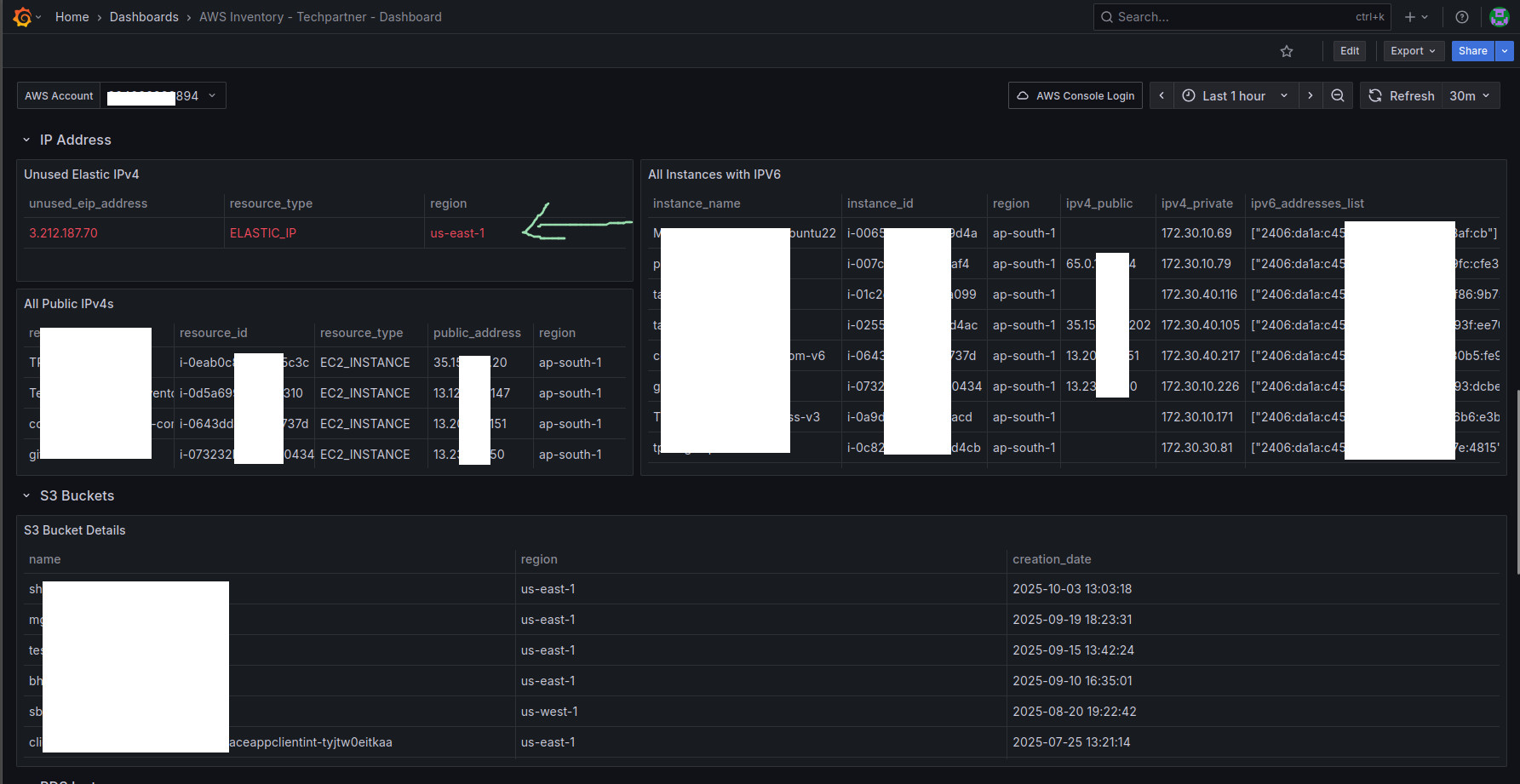Select private IP 172.30.40.105
Viewport: 1520px width, 784px height.
click(x=1201, y=325)
